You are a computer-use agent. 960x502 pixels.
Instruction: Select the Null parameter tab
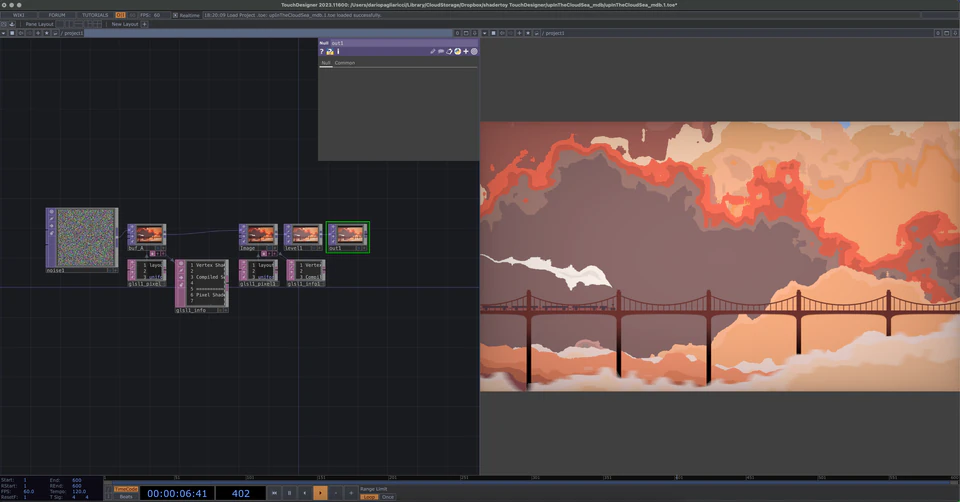(x=326, y=62)
